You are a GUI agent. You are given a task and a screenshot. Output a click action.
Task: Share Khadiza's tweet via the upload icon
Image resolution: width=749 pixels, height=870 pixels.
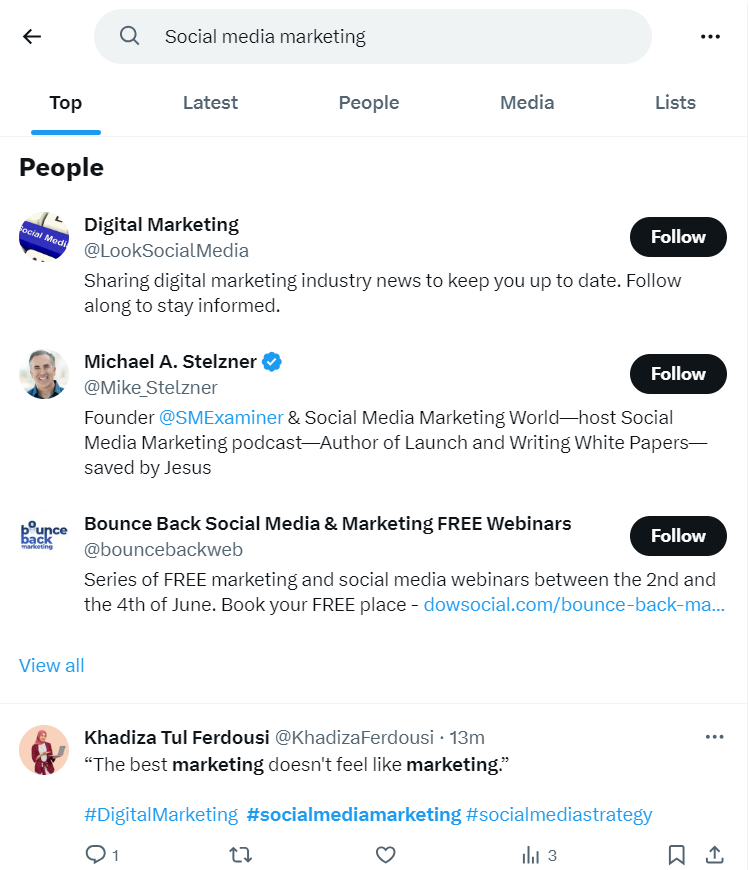714,855
